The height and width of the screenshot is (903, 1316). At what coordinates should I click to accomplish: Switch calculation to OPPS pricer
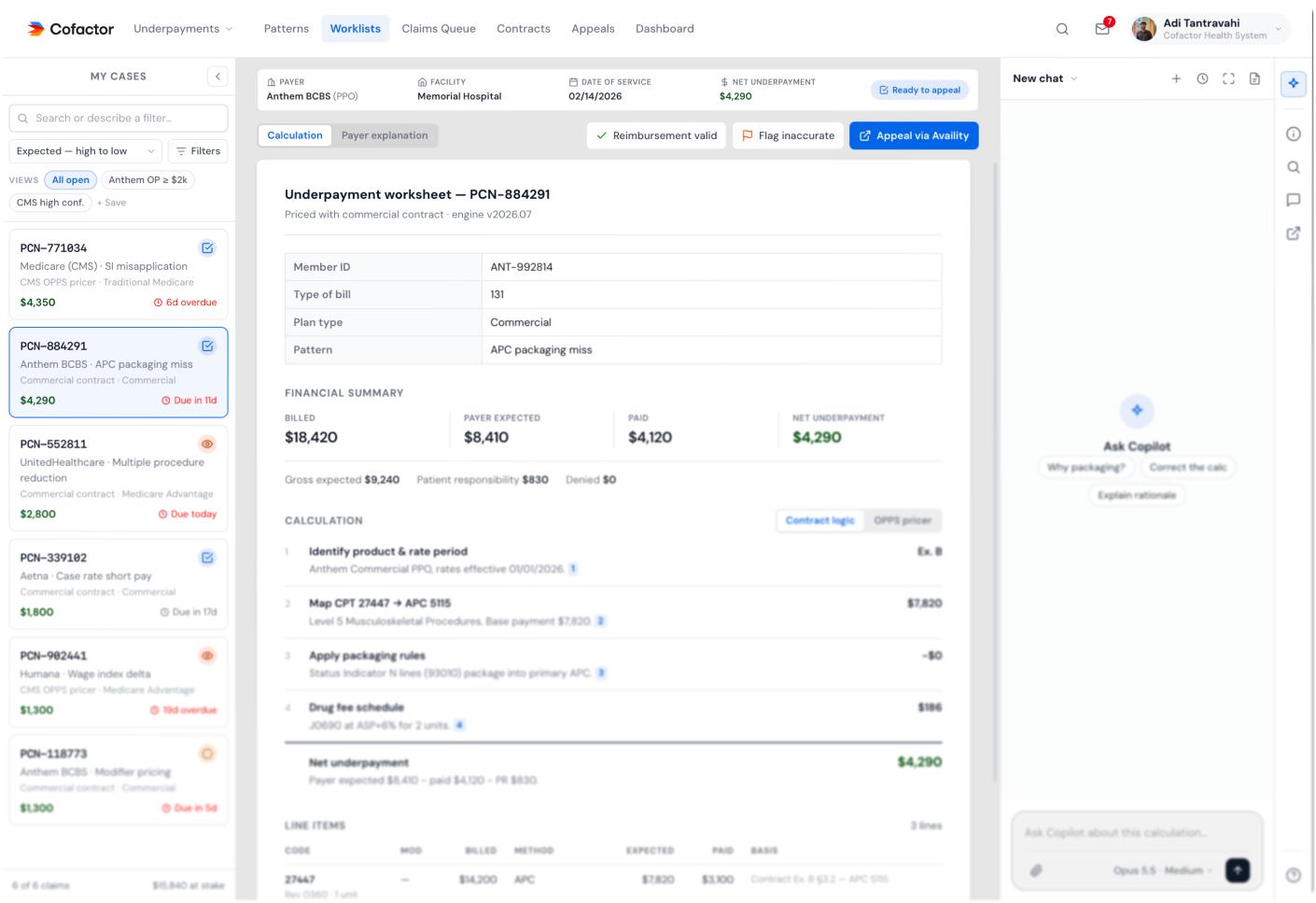point(903,521)
